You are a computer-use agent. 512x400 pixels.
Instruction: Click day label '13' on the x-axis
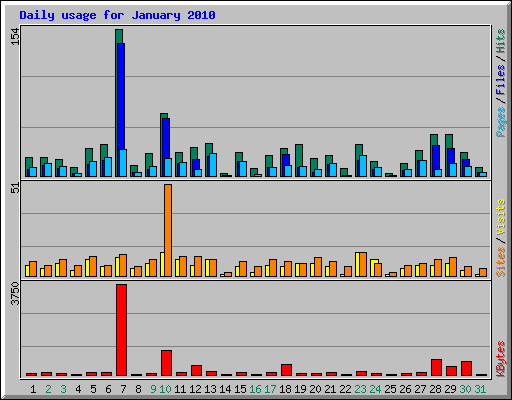(210, 389)
